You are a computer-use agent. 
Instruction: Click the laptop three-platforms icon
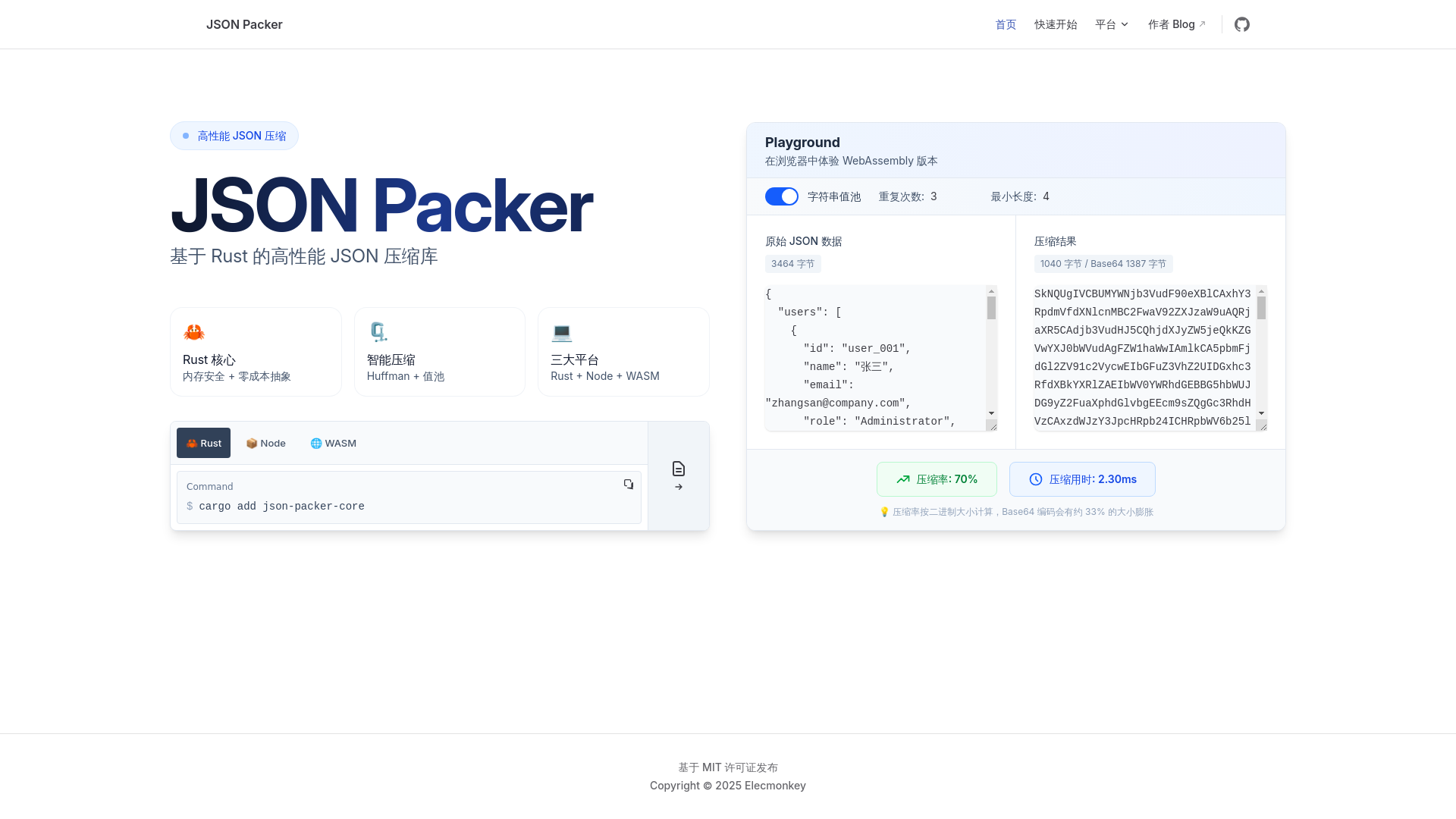pos(562,332)
